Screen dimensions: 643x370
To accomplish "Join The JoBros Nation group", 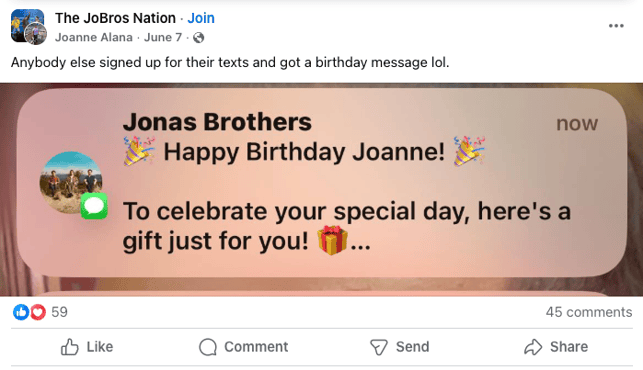I will coord(201,18).
